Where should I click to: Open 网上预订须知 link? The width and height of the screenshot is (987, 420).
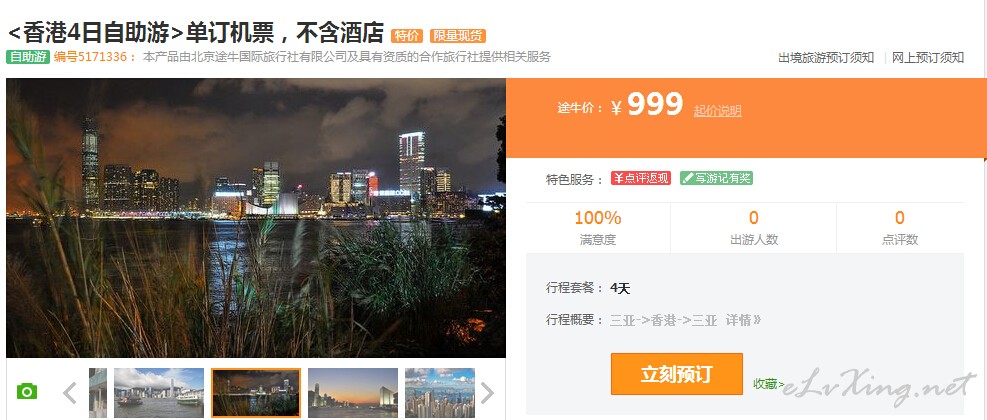click(928, 58)
